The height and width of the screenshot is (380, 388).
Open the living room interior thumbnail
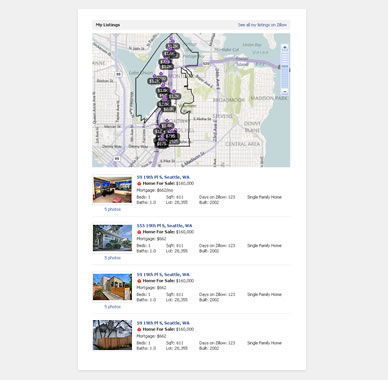[113, 190]
